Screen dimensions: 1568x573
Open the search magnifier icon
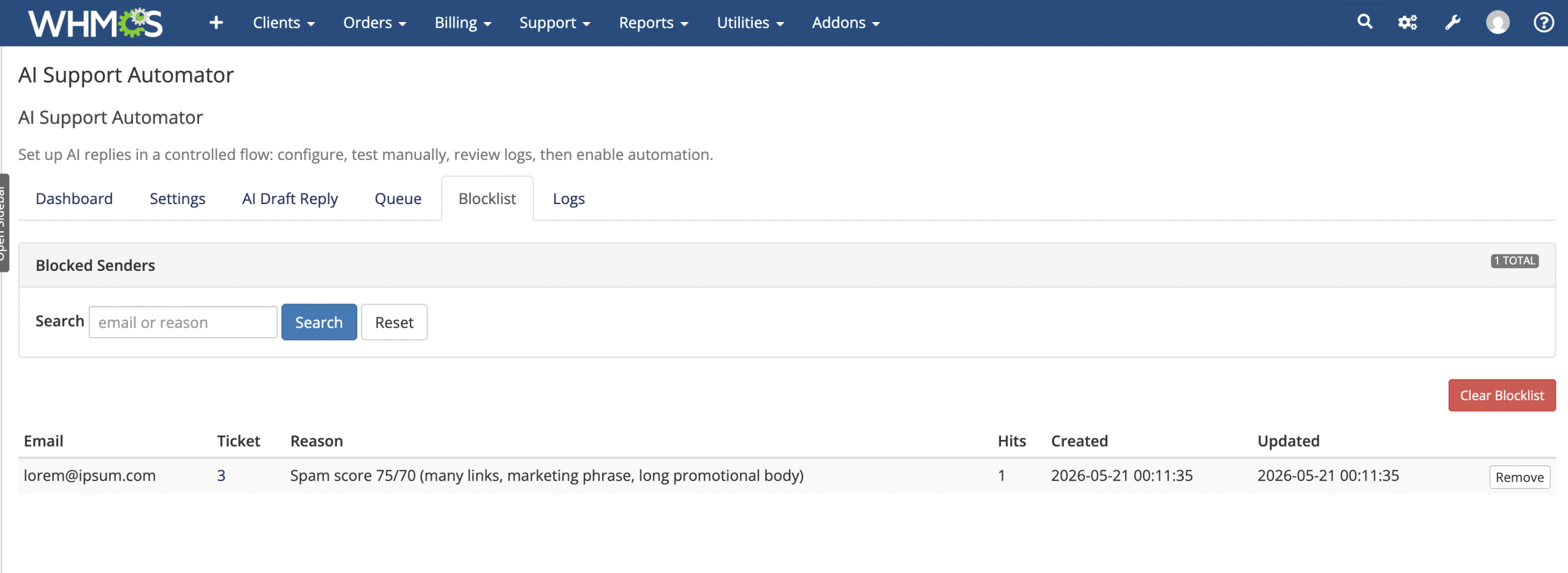[x=1365, y=22]
